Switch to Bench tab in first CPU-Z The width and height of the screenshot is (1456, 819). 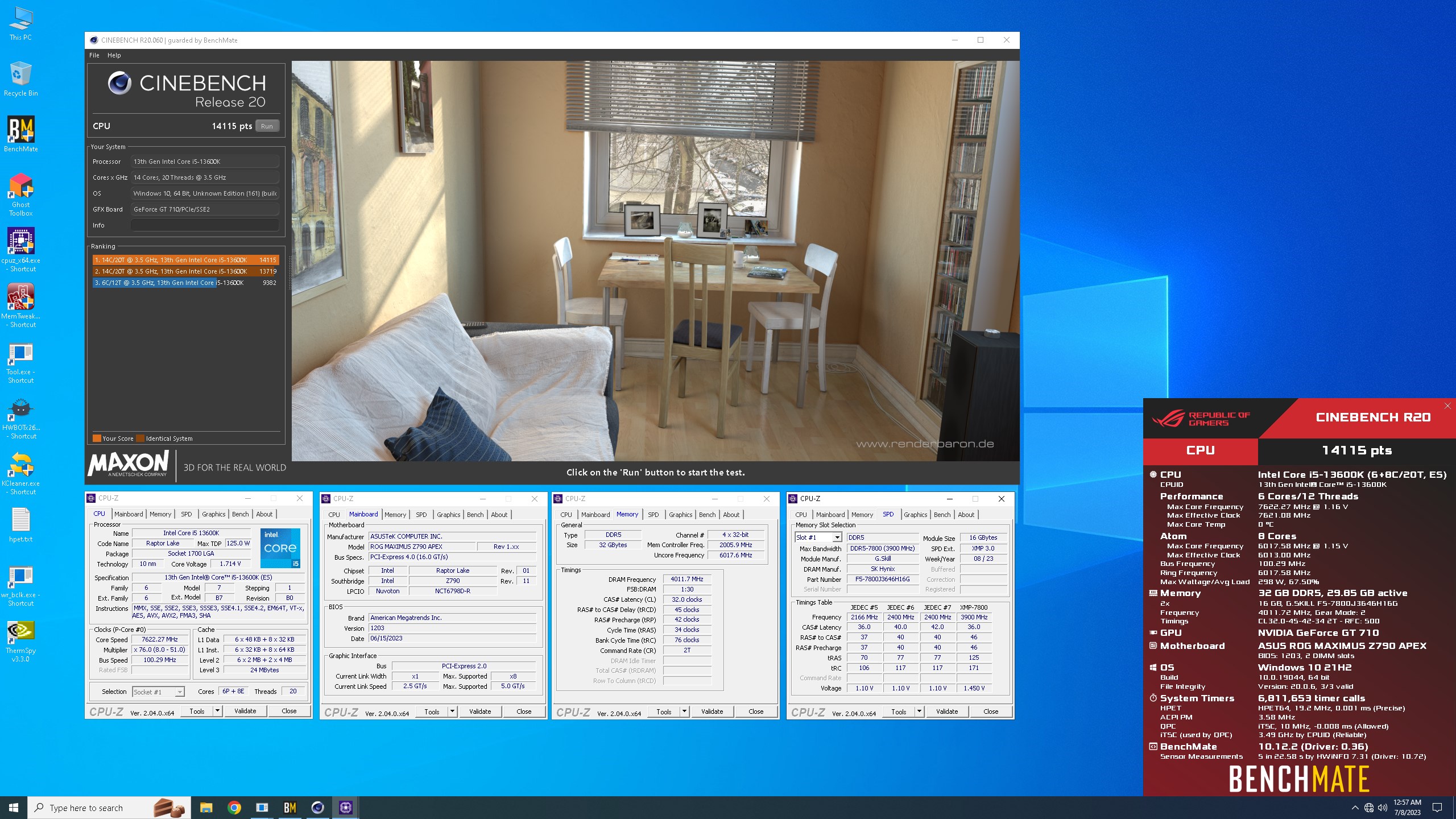(240, 514)
